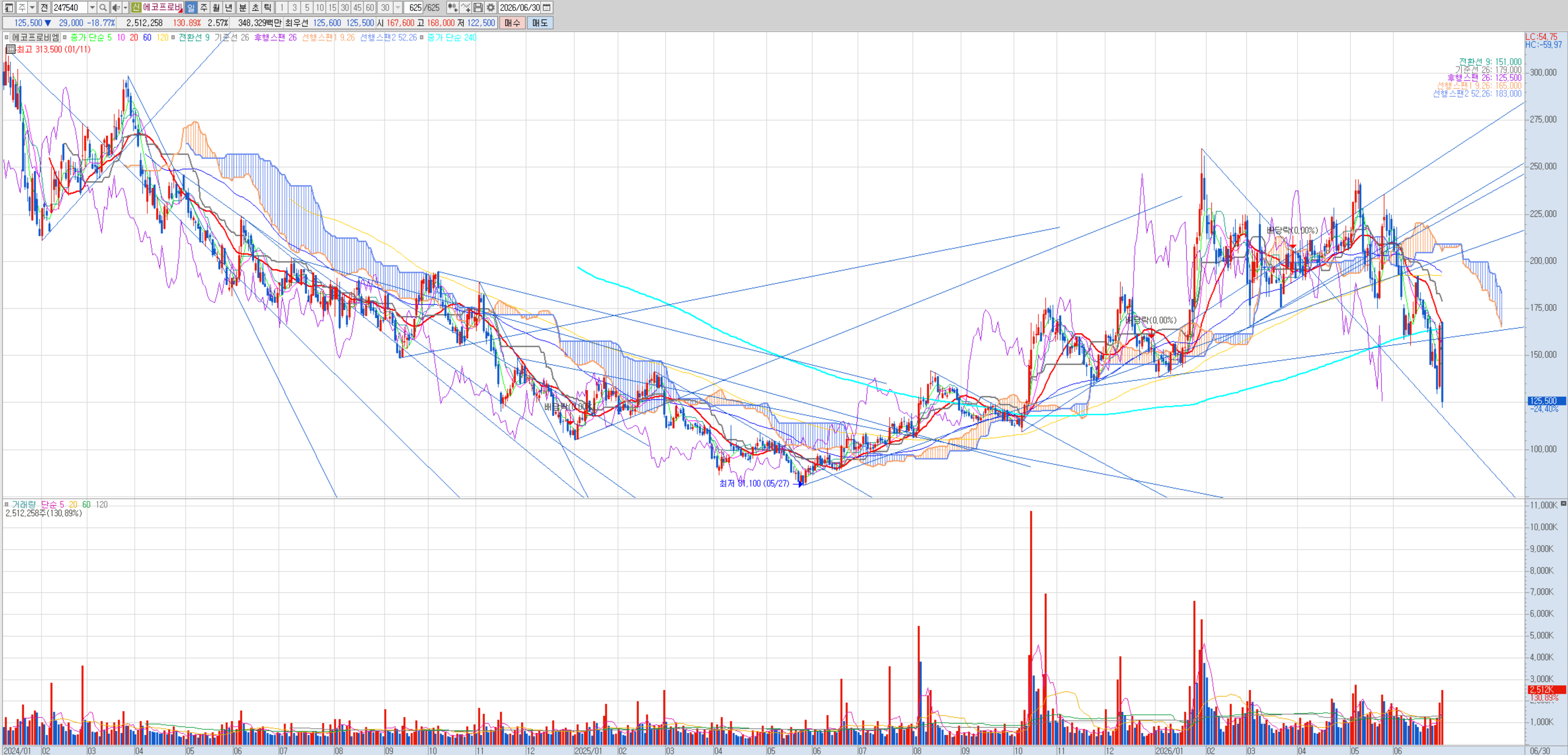Click the grid icon beside 최고 313,500
Screen dimensions: 1568x755
[10, 49]
